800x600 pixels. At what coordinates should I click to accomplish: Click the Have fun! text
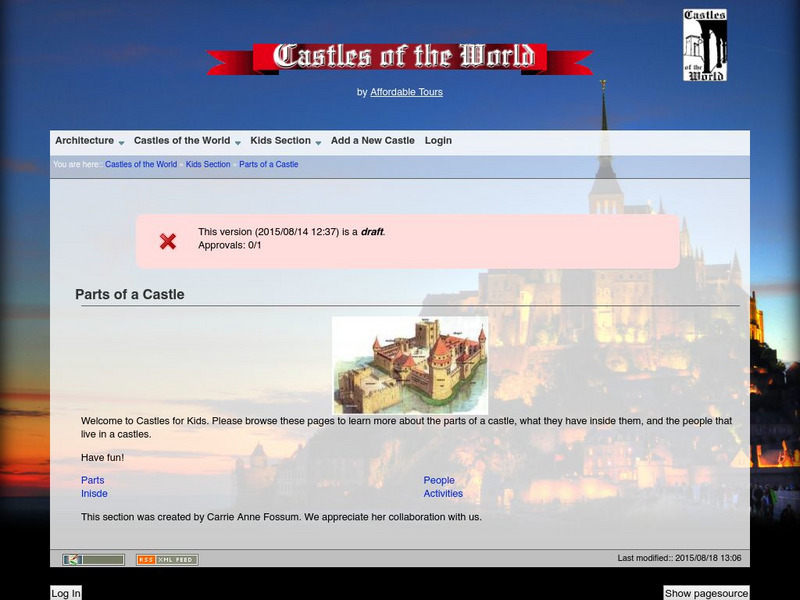103,458
